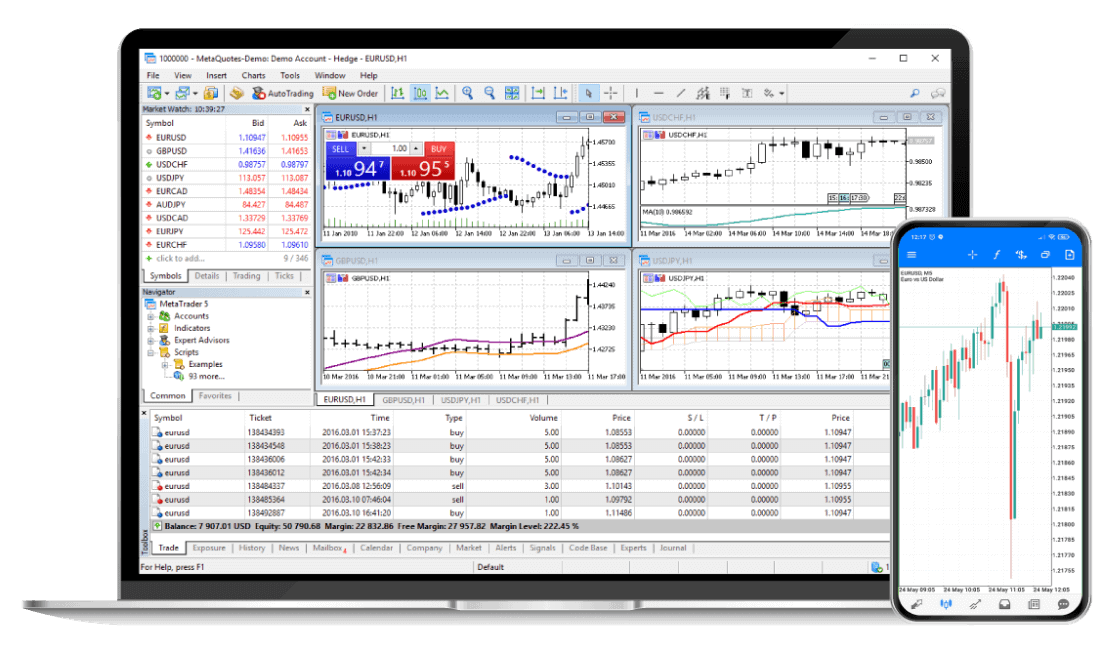Screen dimensions: 1100x650
Task: Enable chart auto scroll icon
Action: 538,93
